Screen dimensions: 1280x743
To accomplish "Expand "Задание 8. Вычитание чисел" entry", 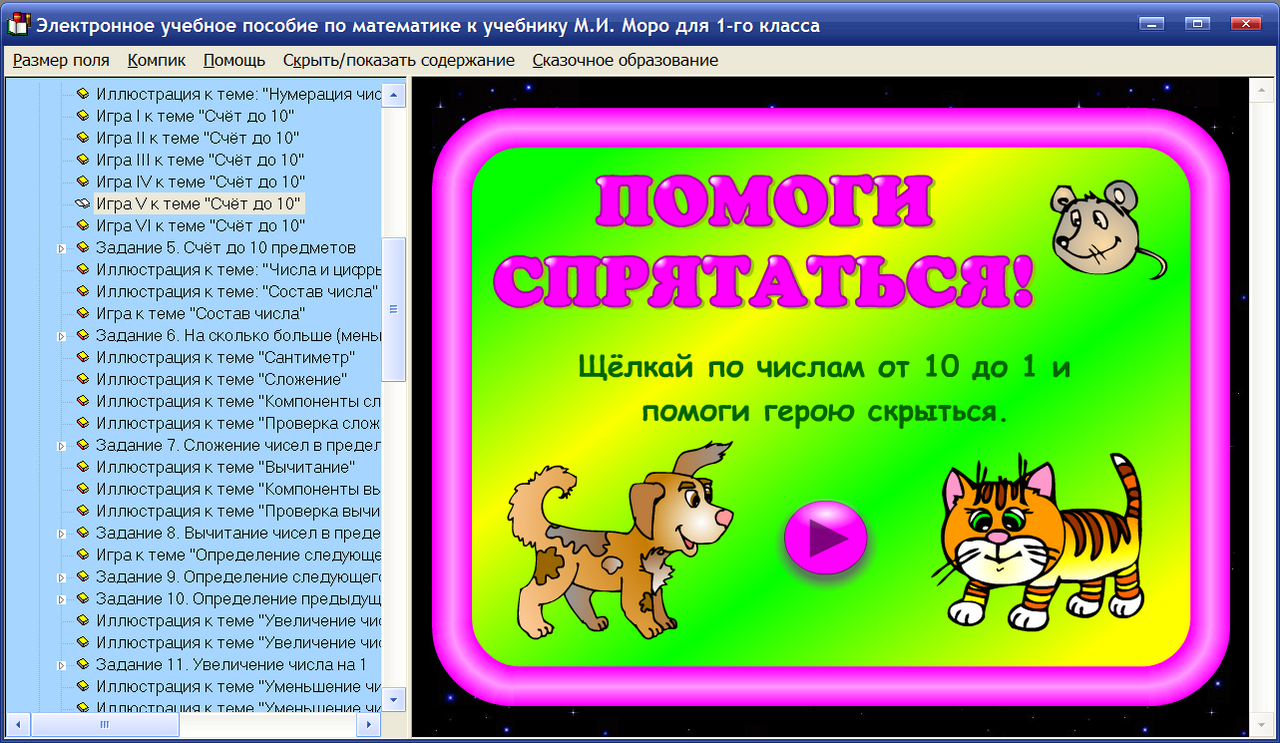I will coord(62,533).
